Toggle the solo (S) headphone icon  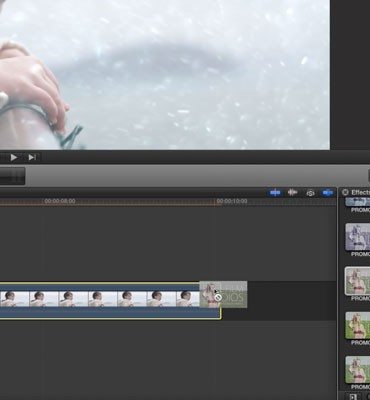(310, 193)
